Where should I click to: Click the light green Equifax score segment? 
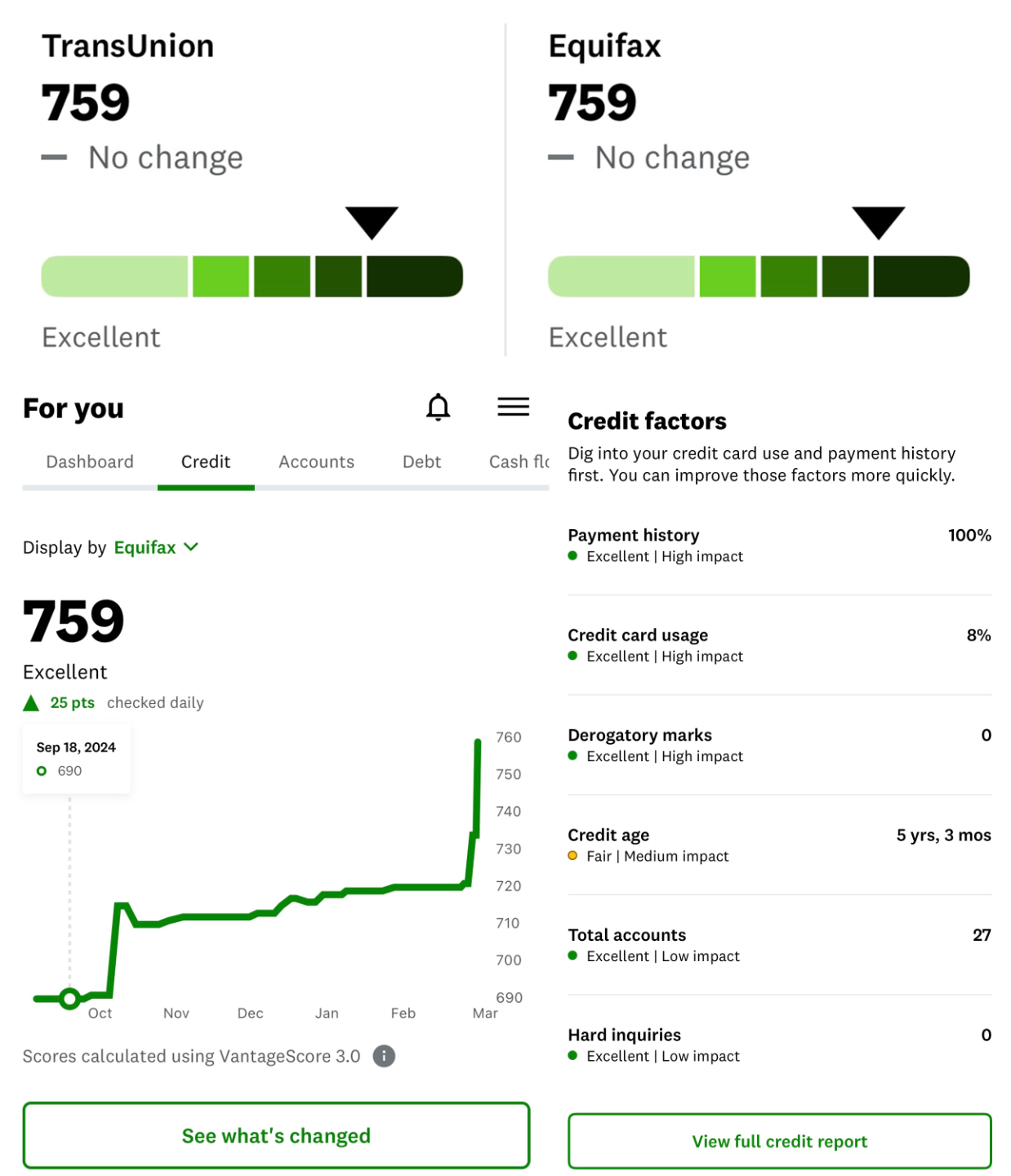[x=621, y=276]
